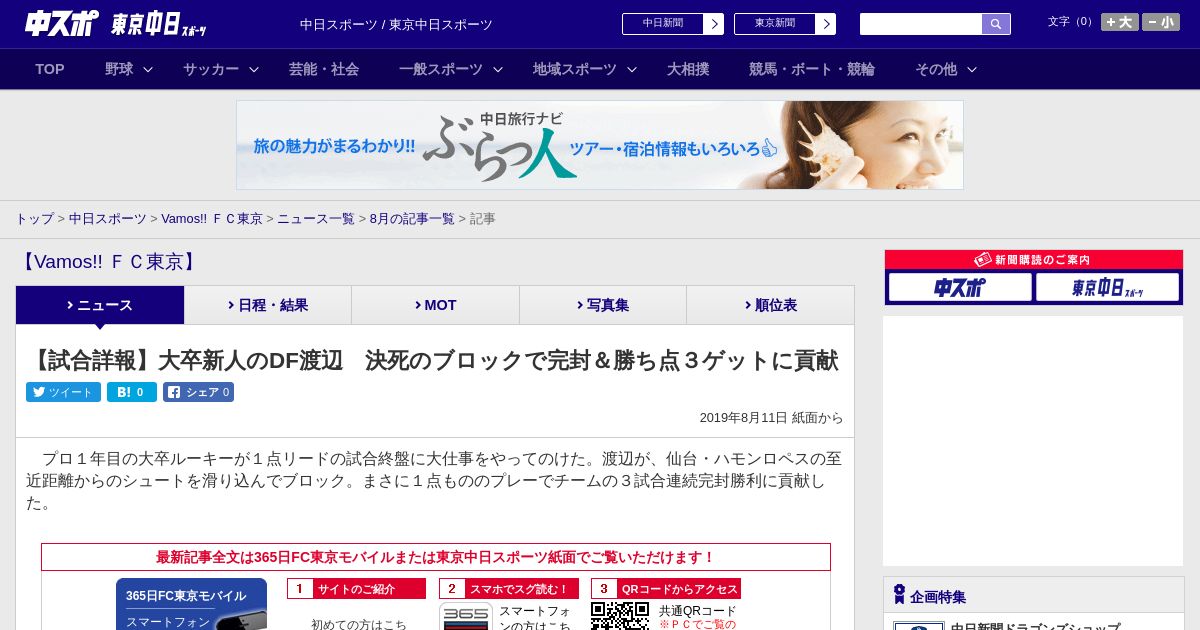Increase text size with 大 button
Viewport: 1200px width, 630px height.
coord(1120,22)
